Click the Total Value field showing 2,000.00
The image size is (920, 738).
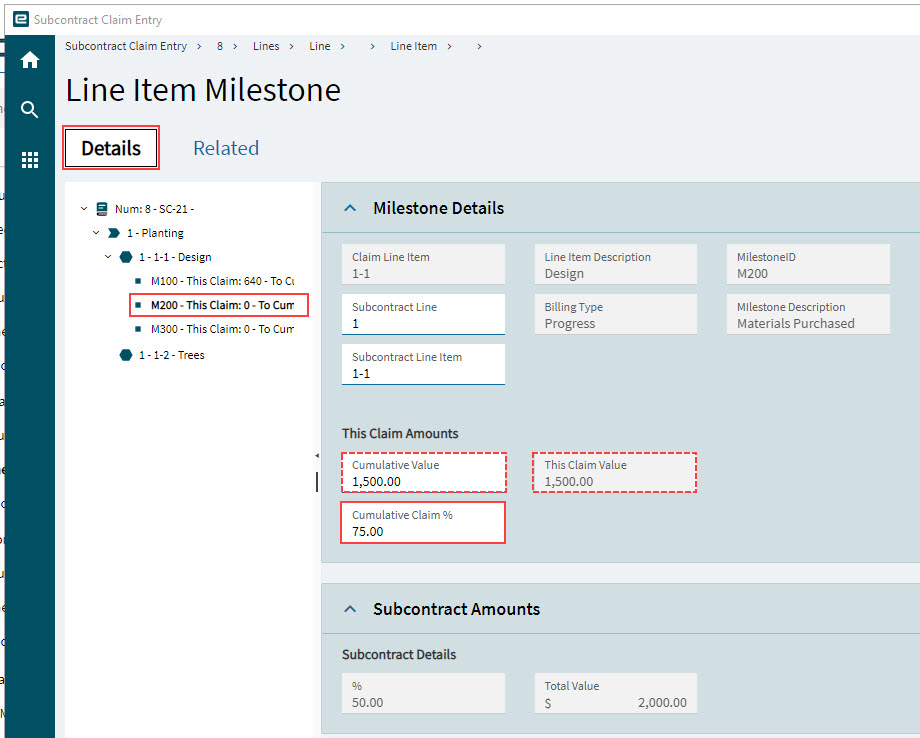coord(615,693)
